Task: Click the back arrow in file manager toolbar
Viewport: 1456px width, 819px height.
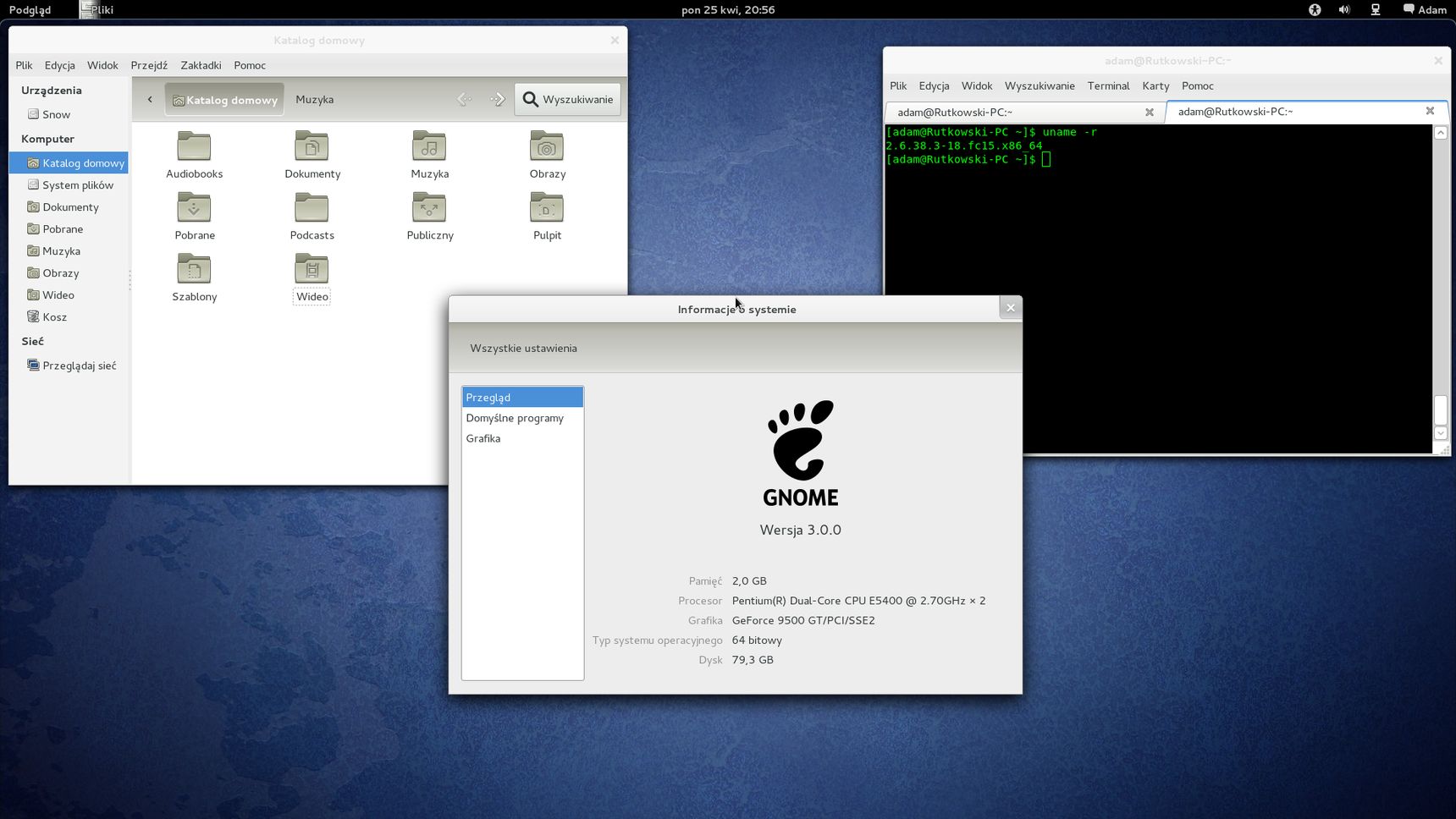Action: tap(464, 99)
